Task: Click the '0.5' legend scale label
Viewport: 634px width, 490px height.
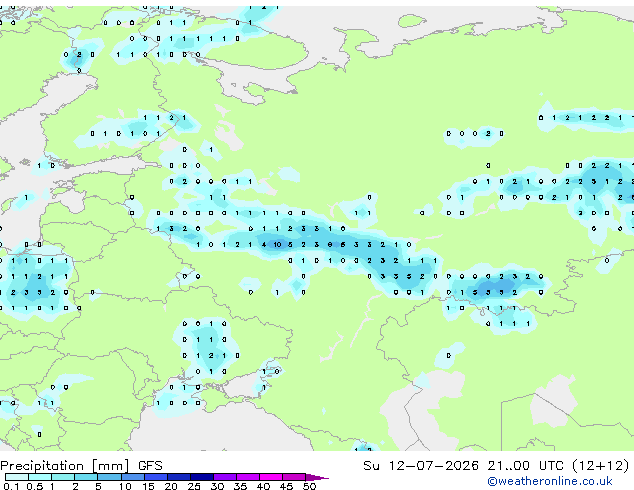Action: 35,486
